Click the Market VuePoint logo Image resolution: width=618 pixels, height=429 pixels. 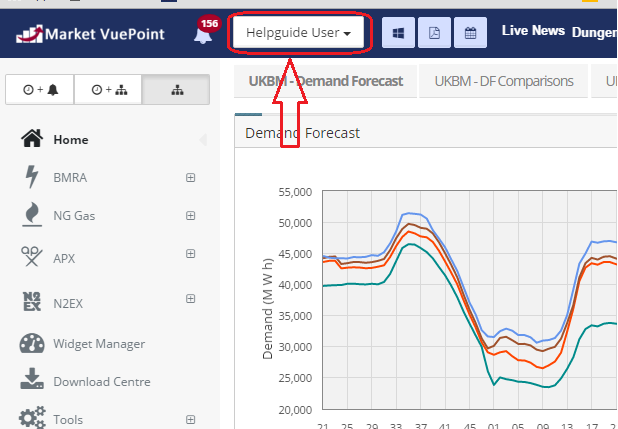click(90, 34)
